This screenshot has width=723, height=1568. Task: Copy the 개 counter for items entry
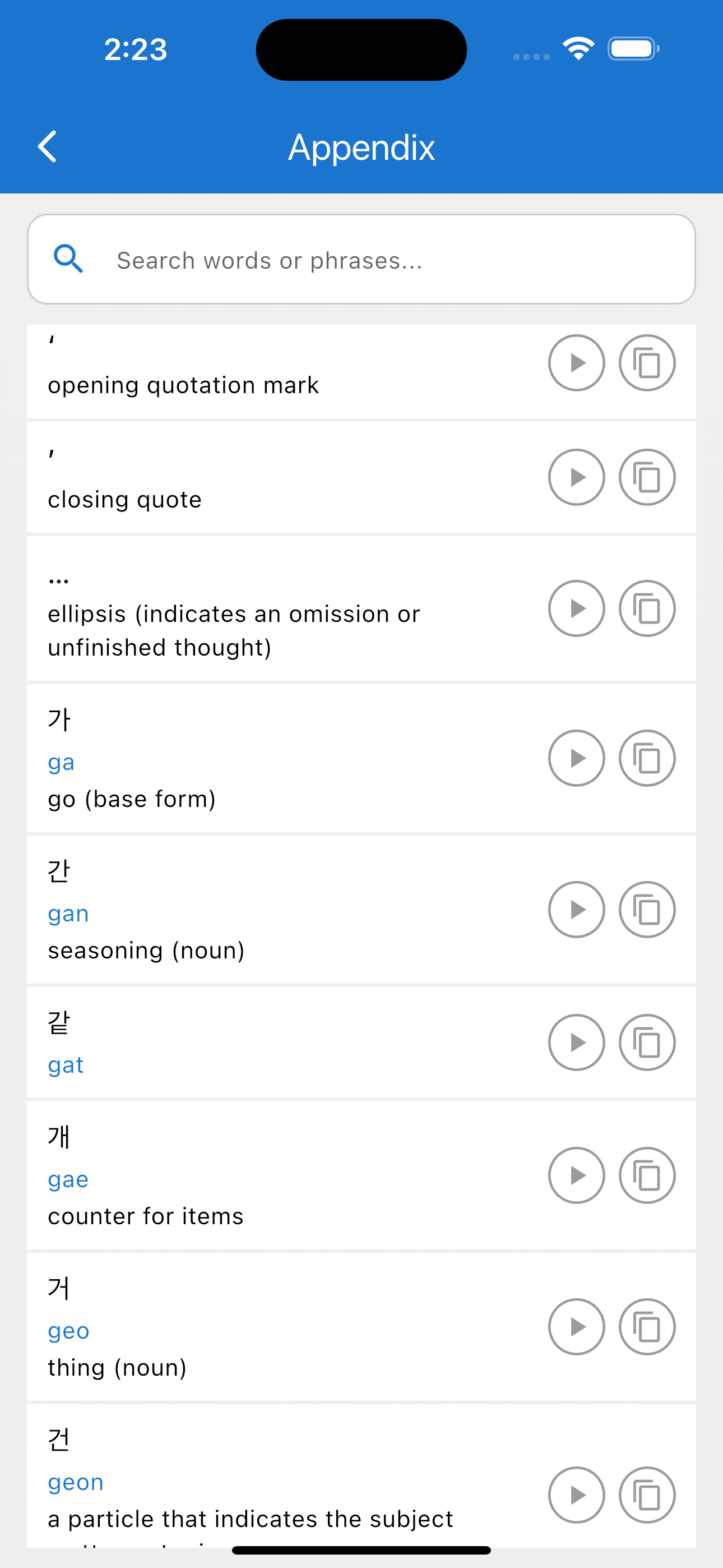[647, 1175]
